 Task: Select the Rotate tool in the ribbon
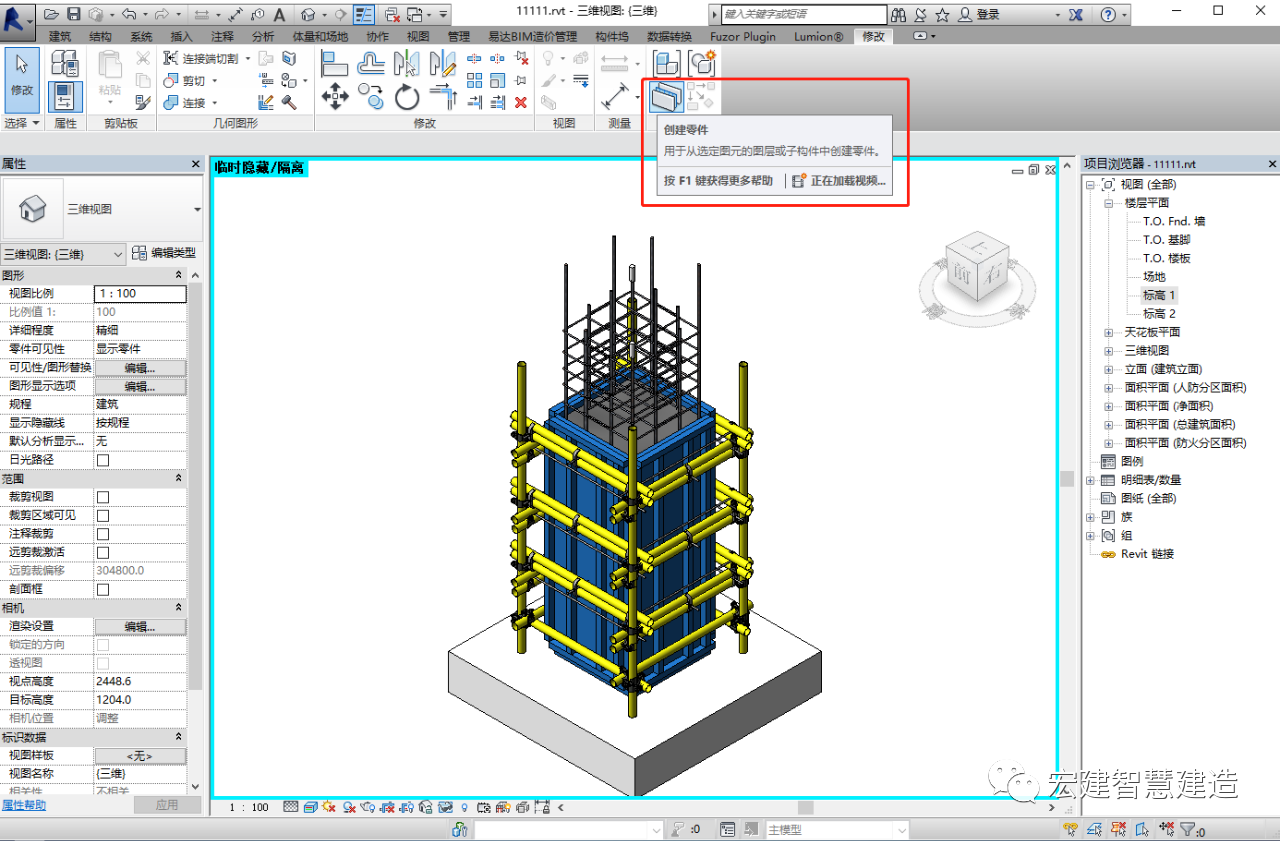pyautogui.click(x=406, y=97)
